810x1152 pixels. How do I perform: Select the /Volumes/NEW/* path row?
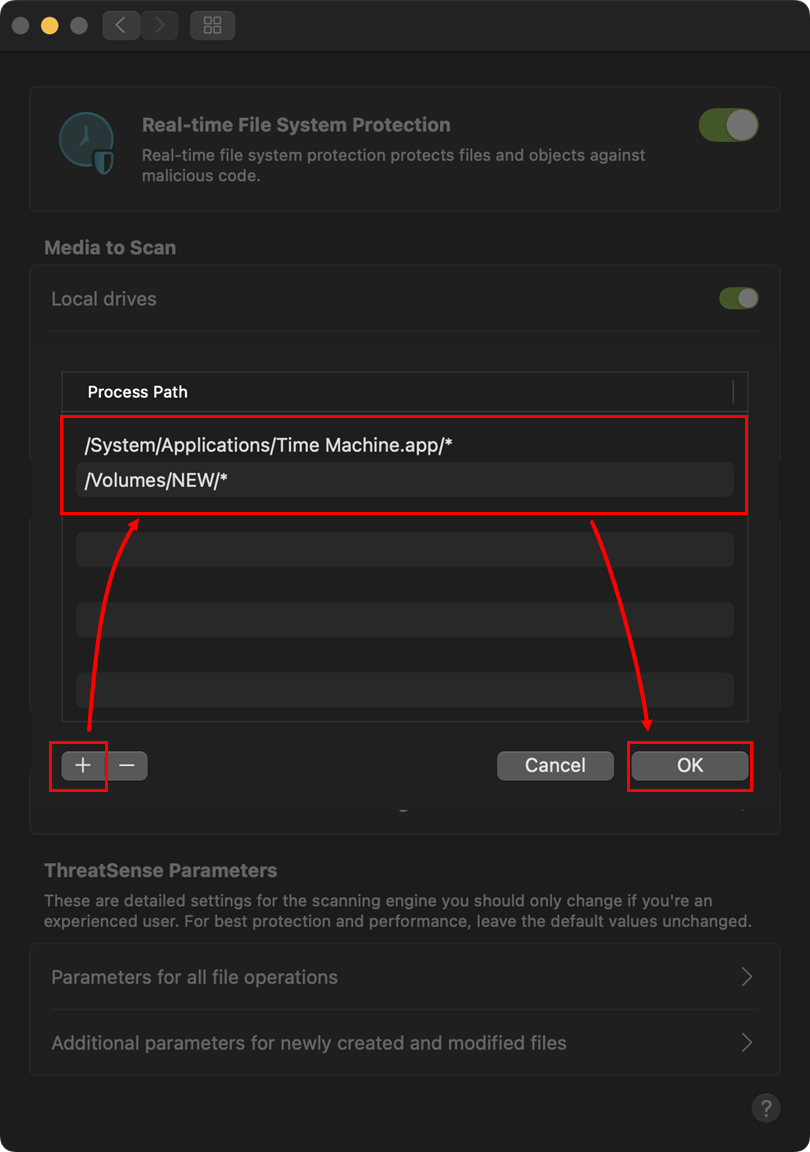pos(404,480)
